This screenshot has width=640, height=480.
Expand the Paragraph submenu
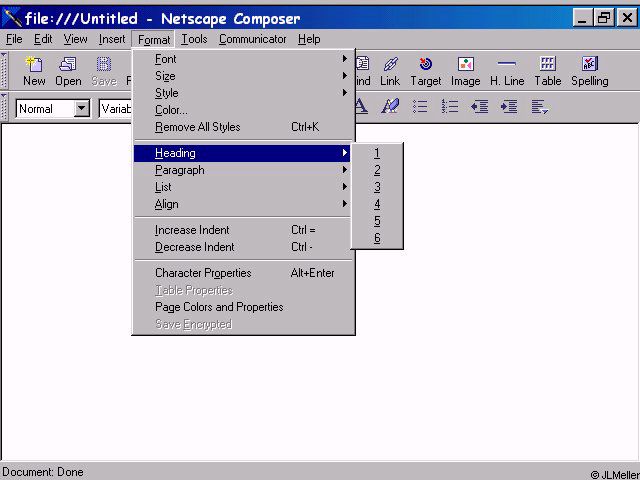pos(242,170)
